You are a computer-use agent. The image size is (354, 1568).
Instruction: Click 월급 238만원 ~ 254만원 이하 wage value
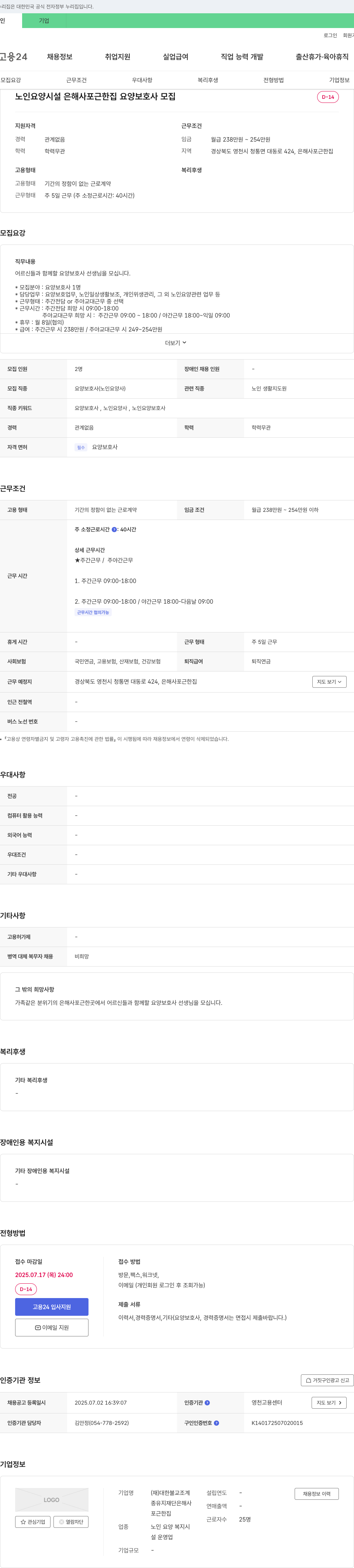click(x=285, y=510)
